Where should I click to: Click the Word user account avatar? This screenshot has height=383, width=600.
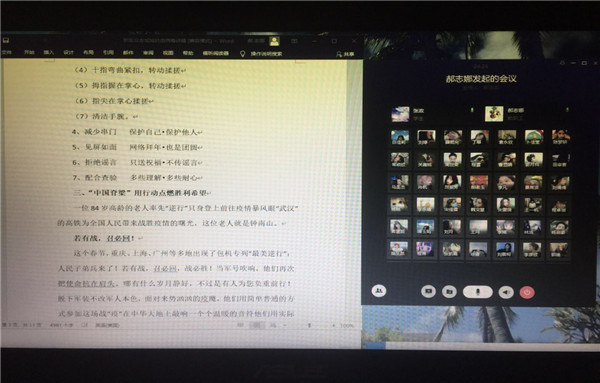pos(274,41)
